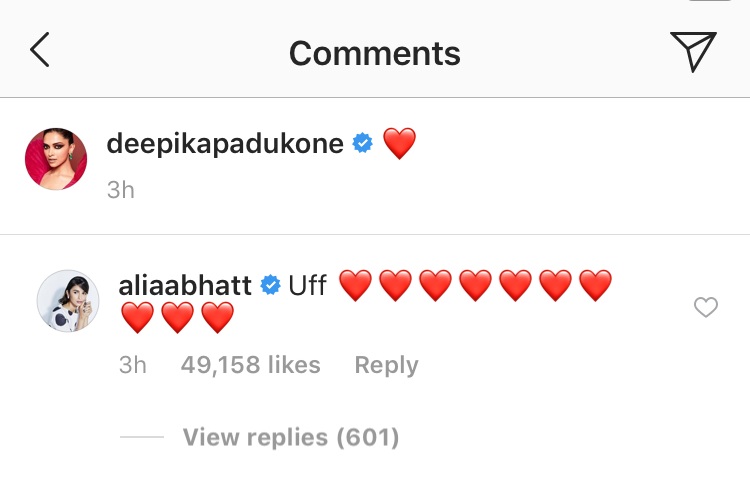Tap the 3h timestamp beside 49,158 likes
The width and height of the screenshot is (750, 502).
132,365
